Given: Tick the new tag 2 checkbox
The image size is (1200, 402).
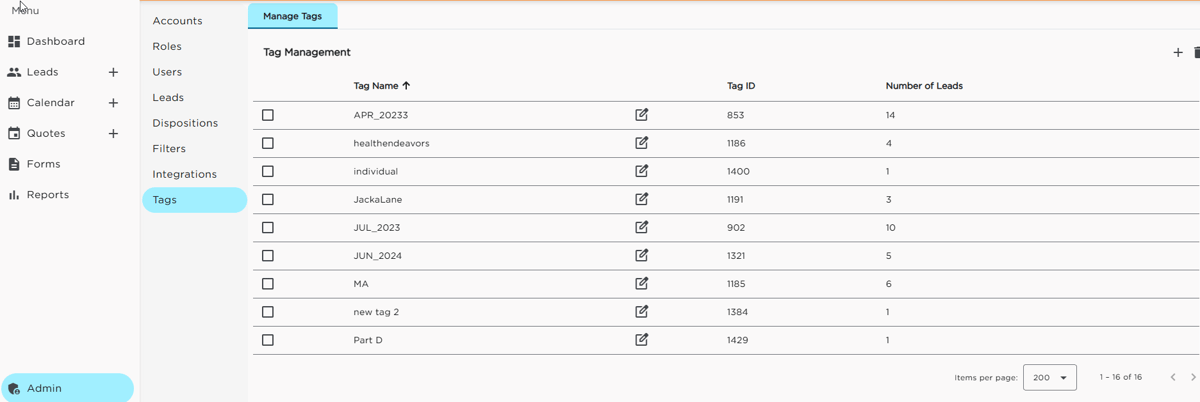Looking at the screenshot, I should click(x=268, y=311).
